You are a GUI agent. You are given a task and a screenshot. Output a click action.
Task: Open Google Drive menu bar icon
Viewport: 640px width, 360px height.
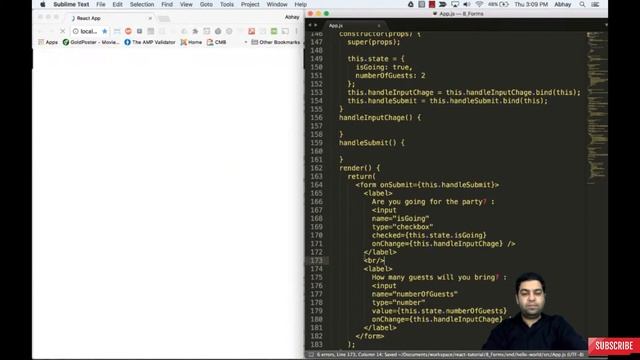point(411,4)
